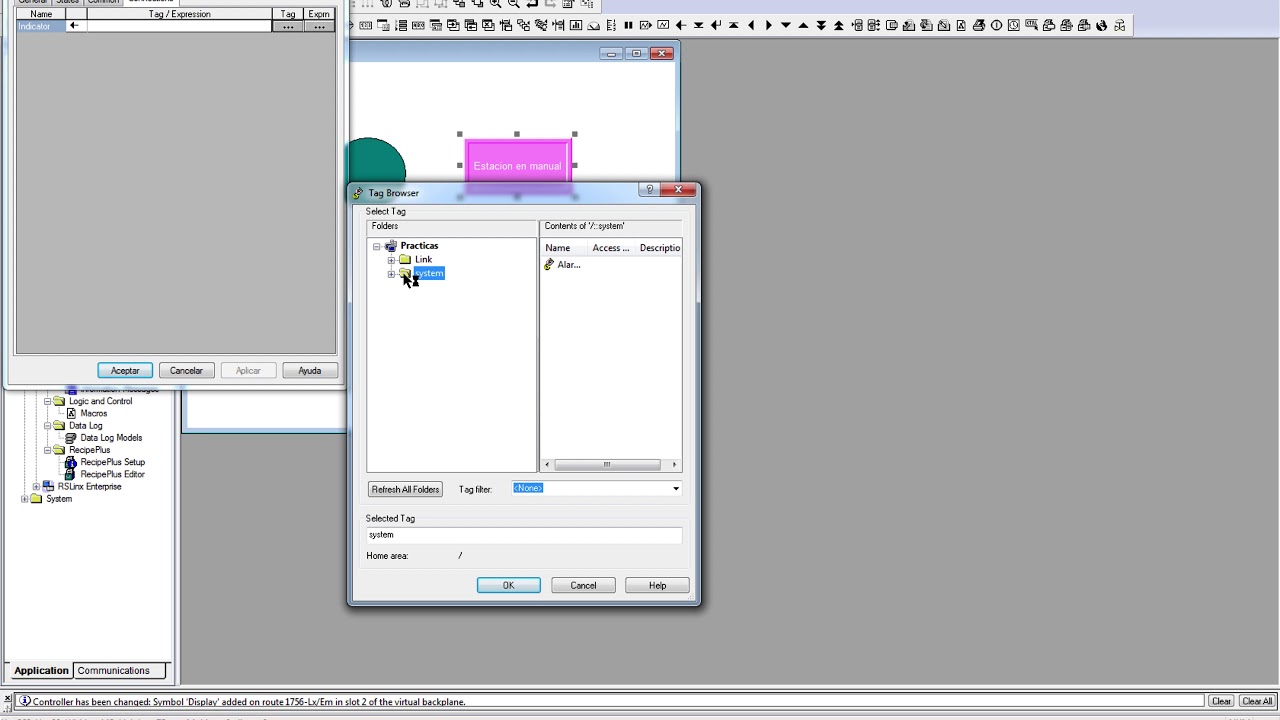1280x720 pixels.
Task: Confirm Tag Browser with OK
Action: (x=508, y=586)
